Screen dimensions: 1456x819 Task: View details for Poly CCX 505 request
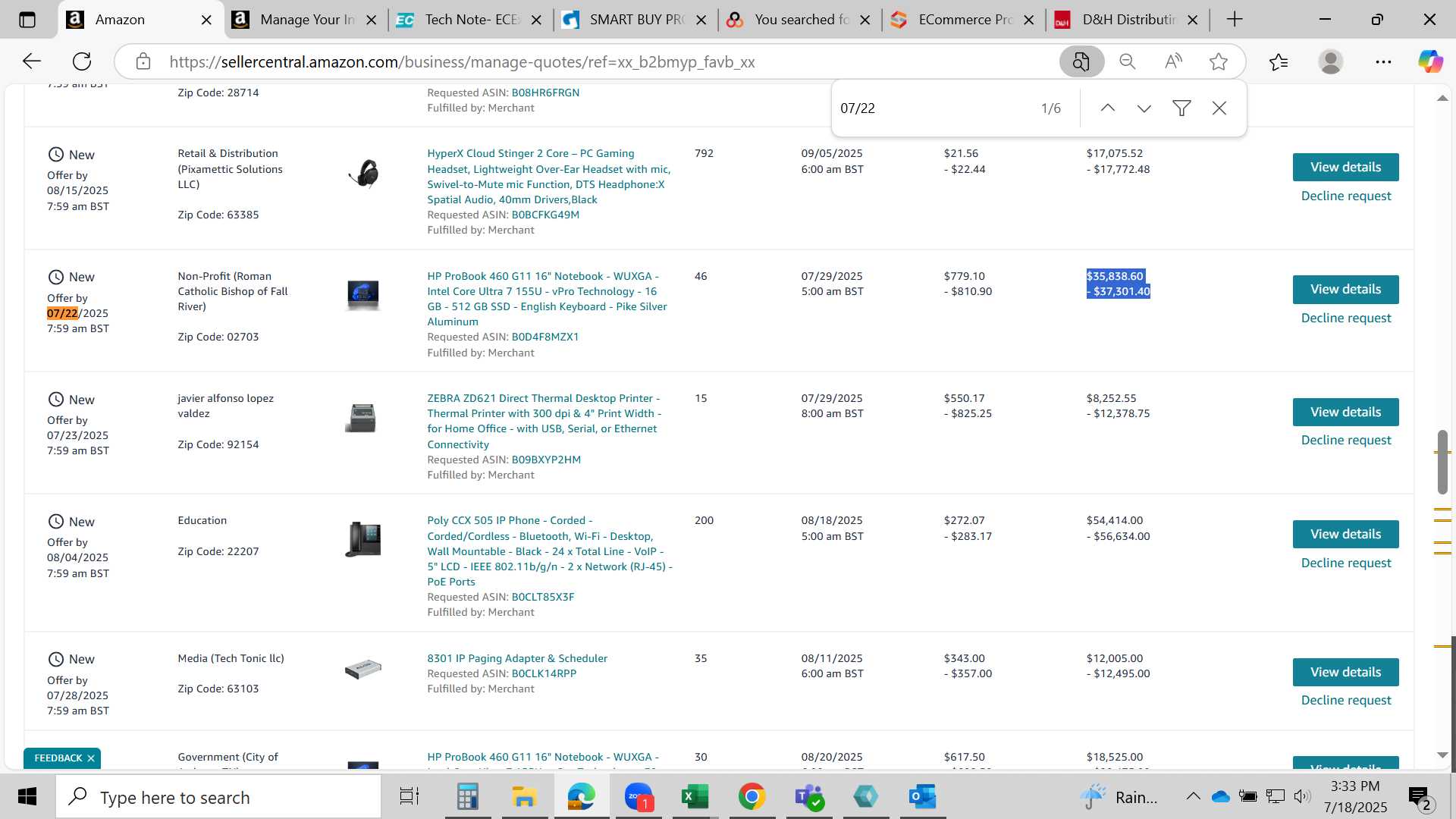1345,534
